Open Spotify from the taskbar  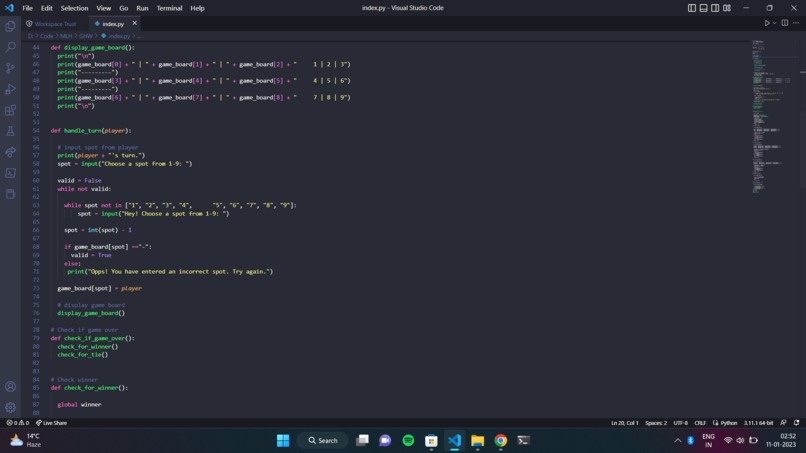[x=408, y=440]
